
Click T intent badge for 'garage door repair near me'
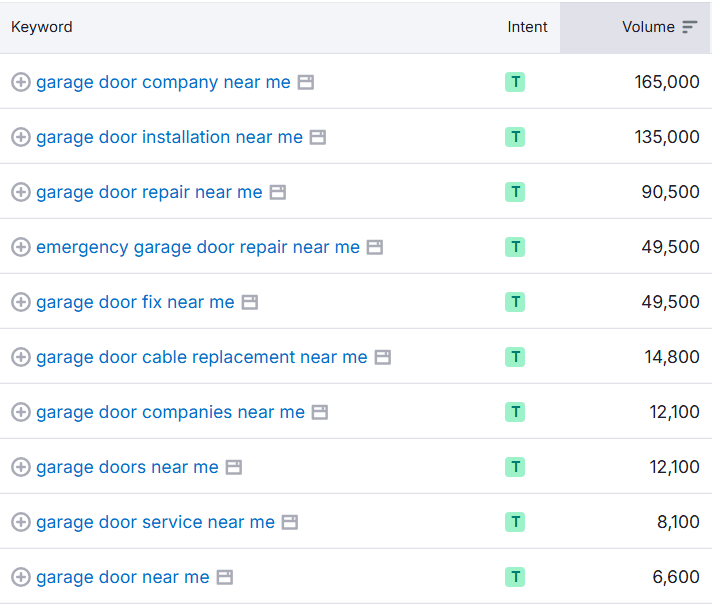515,192
